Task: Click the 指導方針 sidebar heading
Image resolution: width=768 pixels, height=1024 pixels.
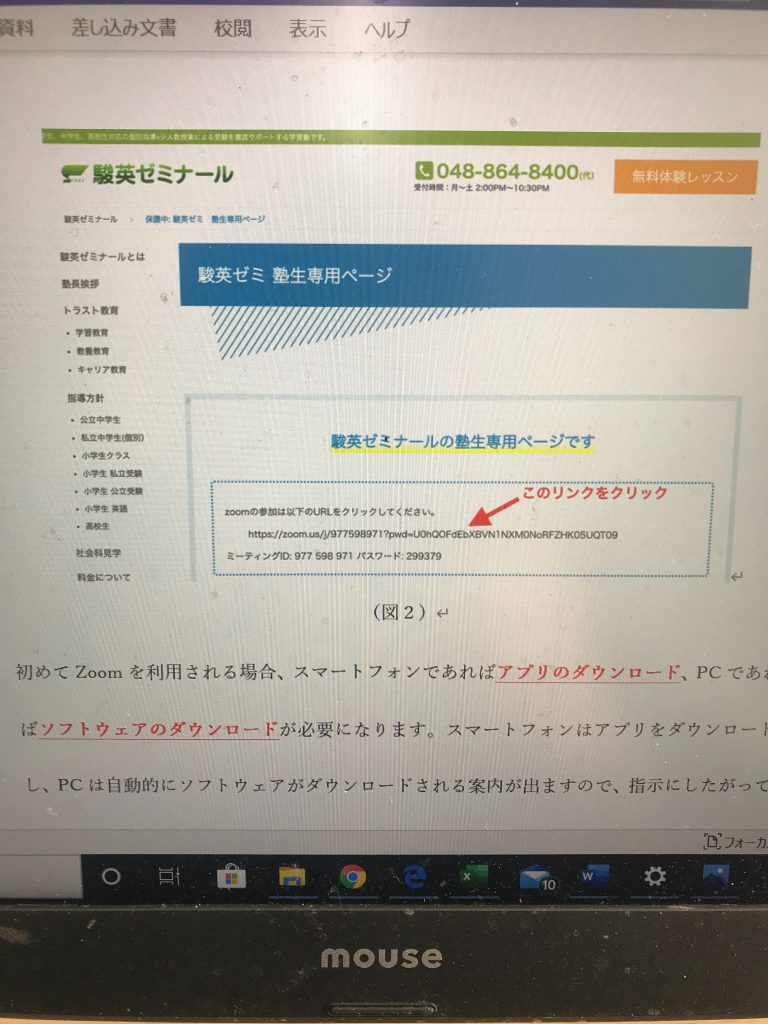Action: [x=85, y=398]
